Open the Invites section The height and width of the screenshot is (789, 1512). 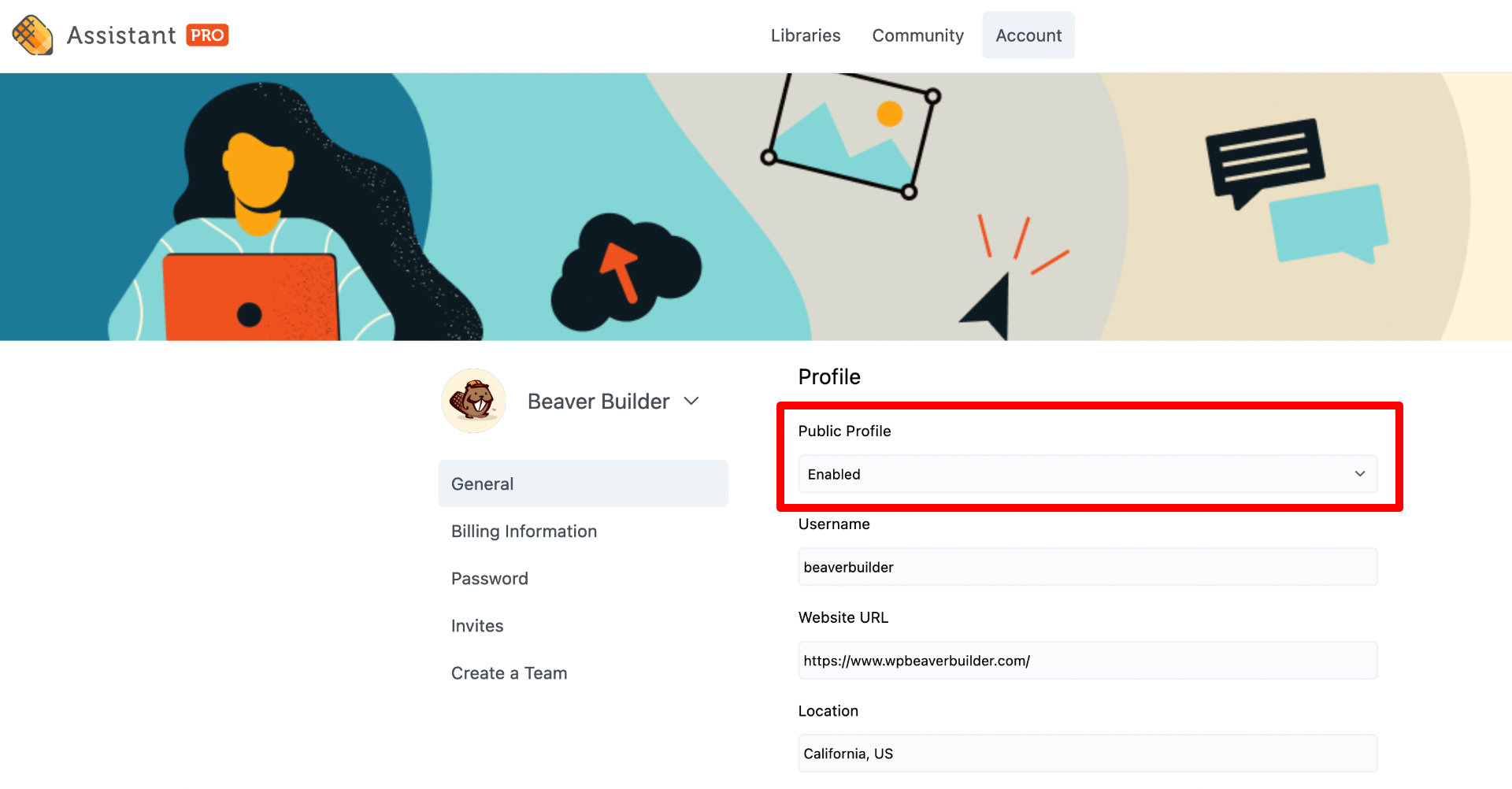point(477,625)
